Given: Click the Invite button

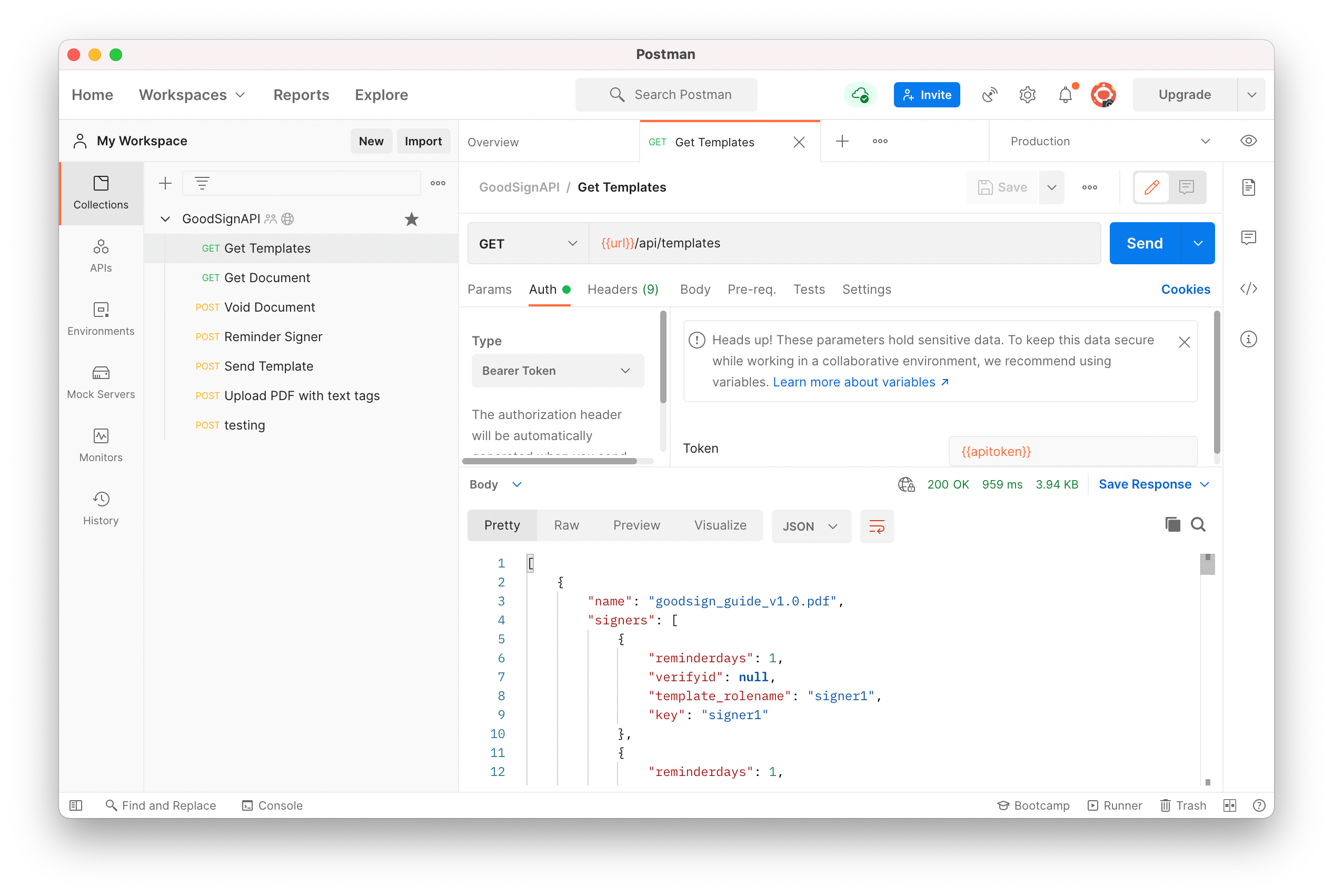Looking at the screenshot, I should [926, 94].
